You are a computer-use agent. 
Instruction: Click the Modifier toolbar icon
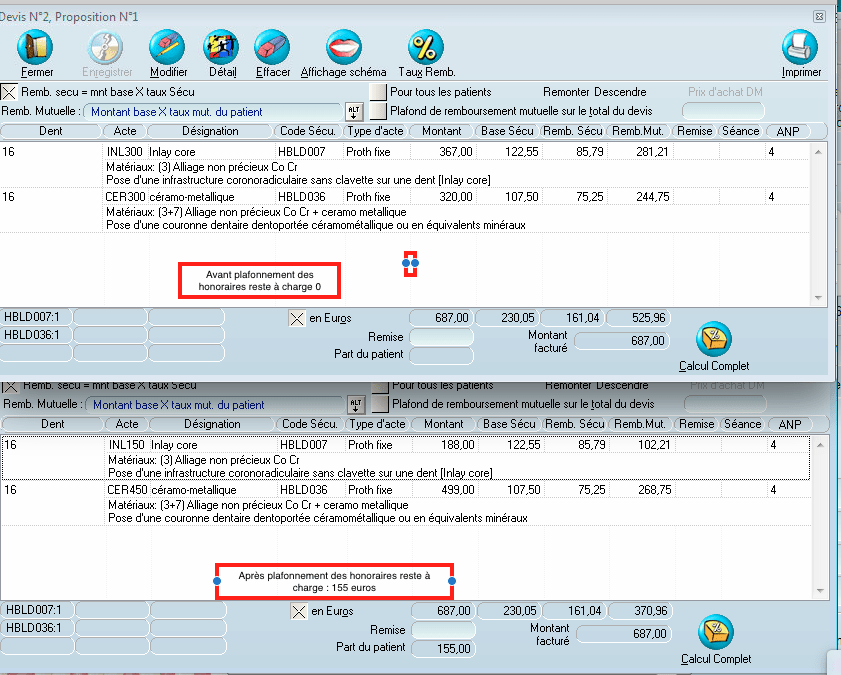tap(168, 48)
